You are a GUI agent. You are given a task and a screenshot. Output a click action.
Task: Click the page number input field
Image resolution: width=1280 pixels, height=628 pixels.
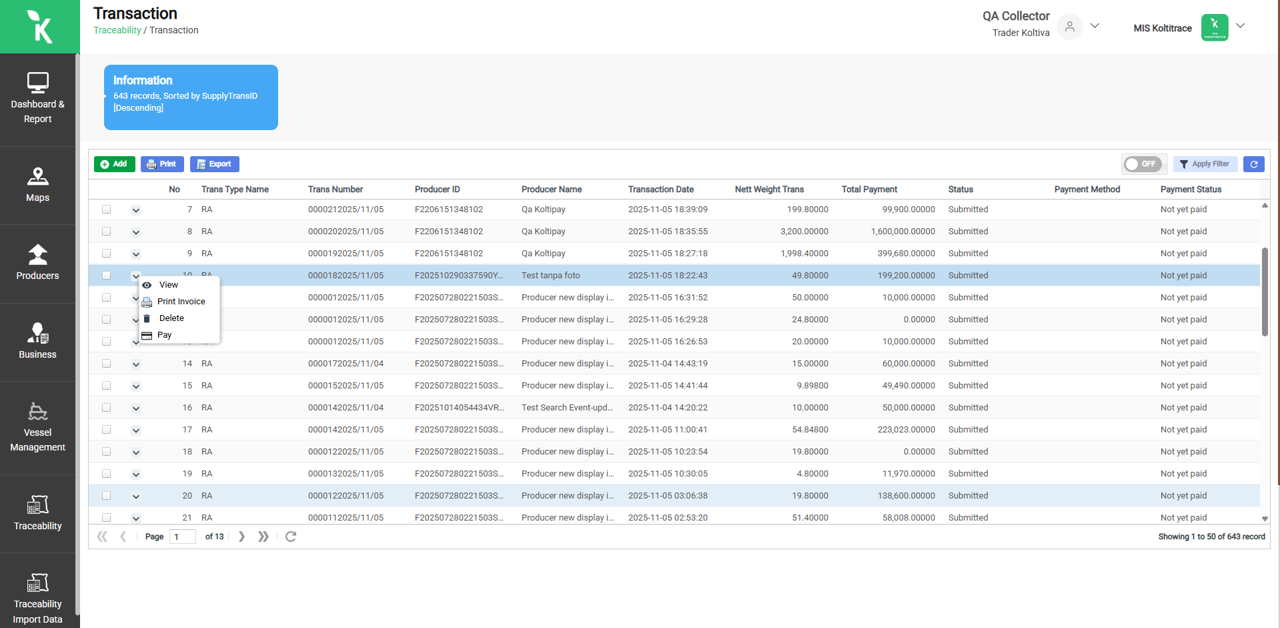tap(183, 536)
